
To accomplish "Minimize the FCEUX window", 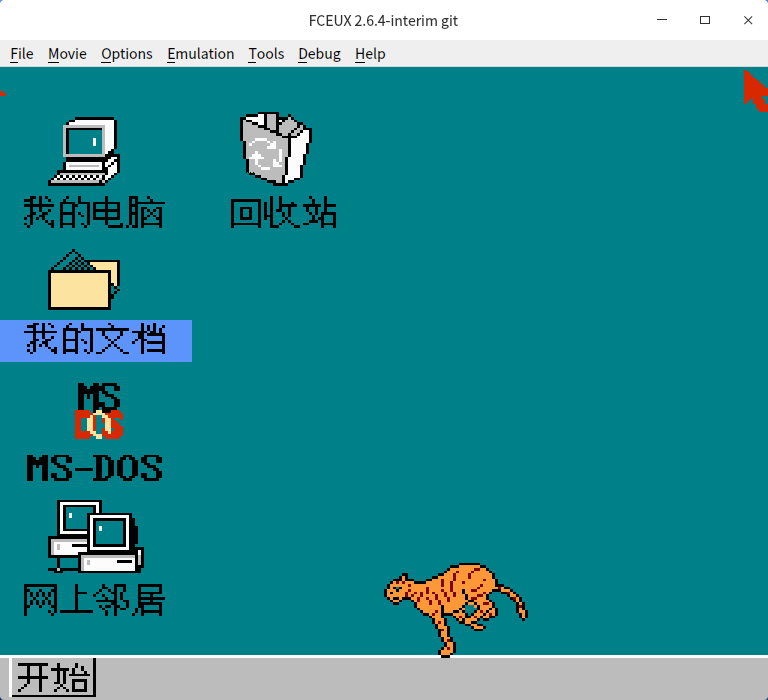I will click(x=662, y=20).
